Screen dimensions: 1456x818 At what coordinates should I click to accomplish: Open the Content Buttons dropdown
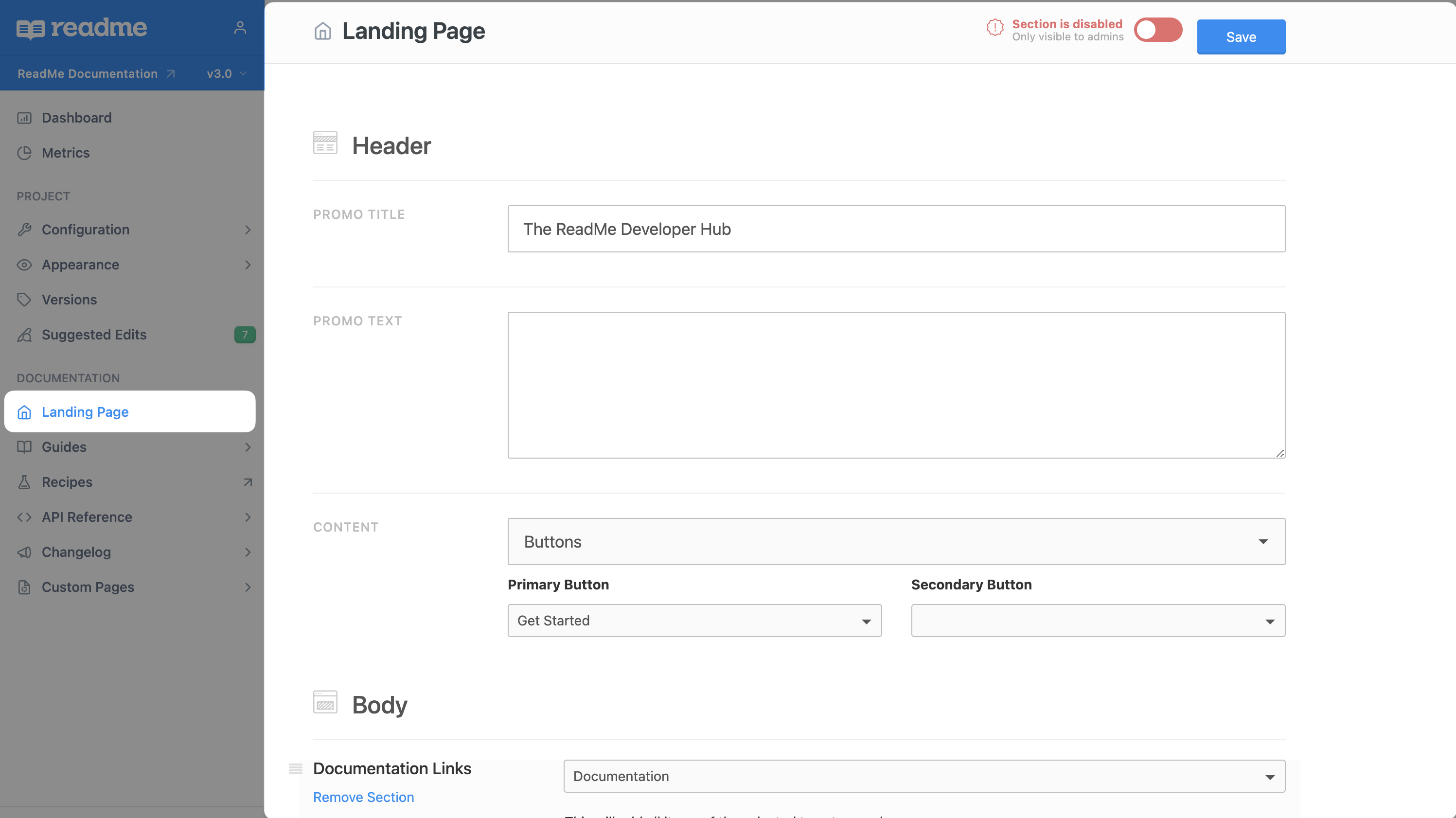pos(896,542)
